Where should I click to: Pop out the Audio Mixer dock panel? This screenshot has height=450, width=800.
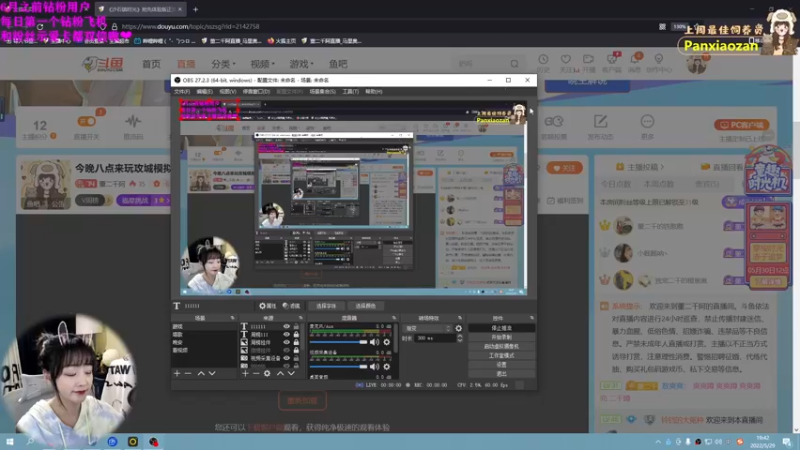[x=394, y=318]
